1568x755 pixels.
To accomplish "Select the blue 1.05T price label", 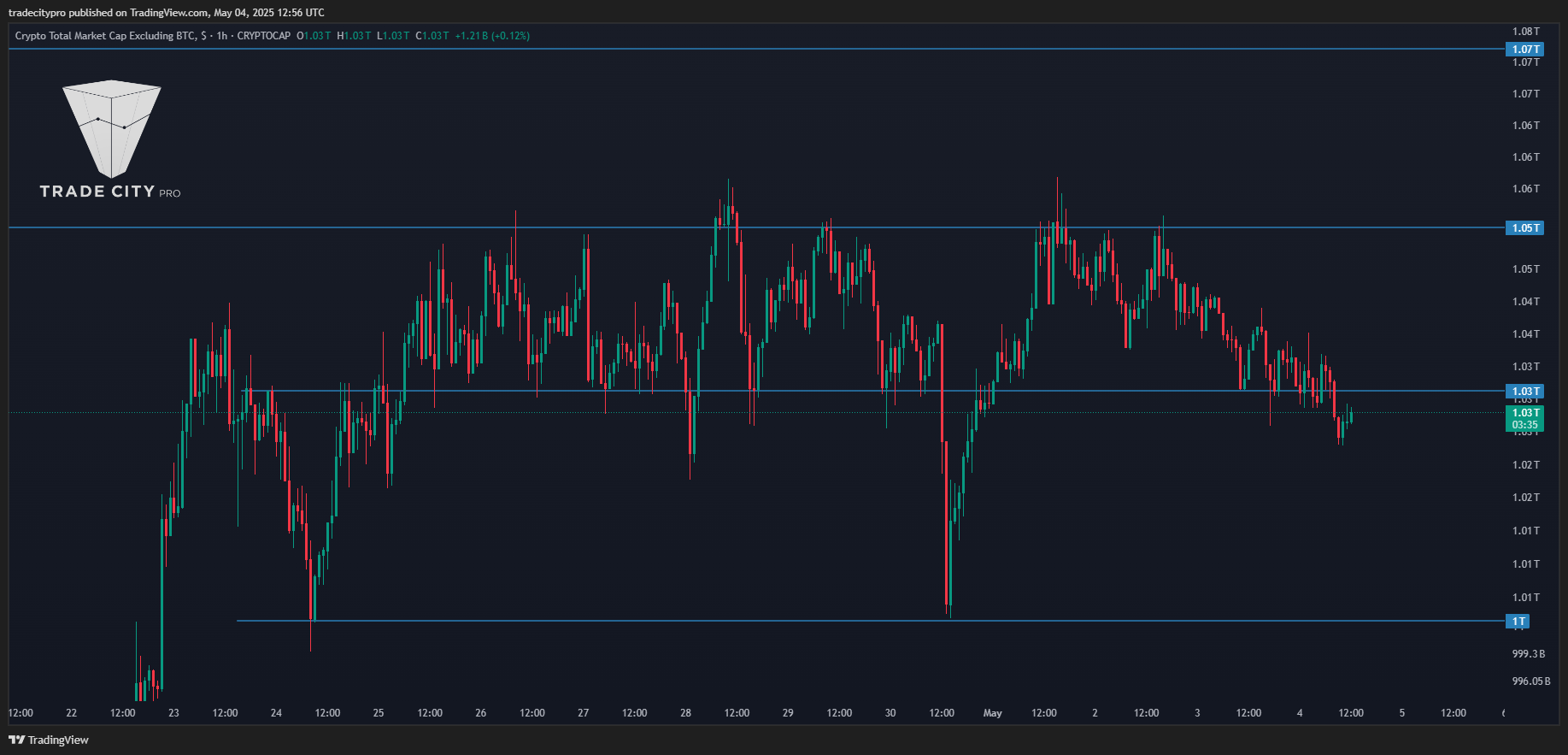I will click(x=1524, y=228).
